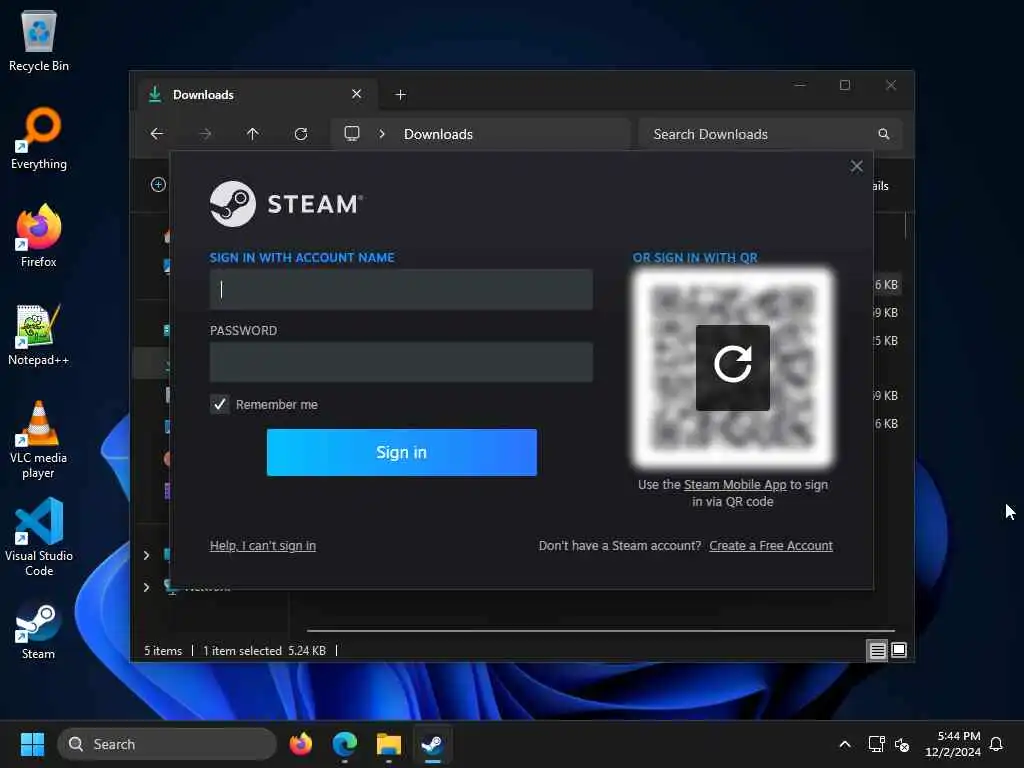Viewport: 1024px width, 768px height.
Task: Close the Steam sign-in dialog
Action: click(x=856, y=167)
